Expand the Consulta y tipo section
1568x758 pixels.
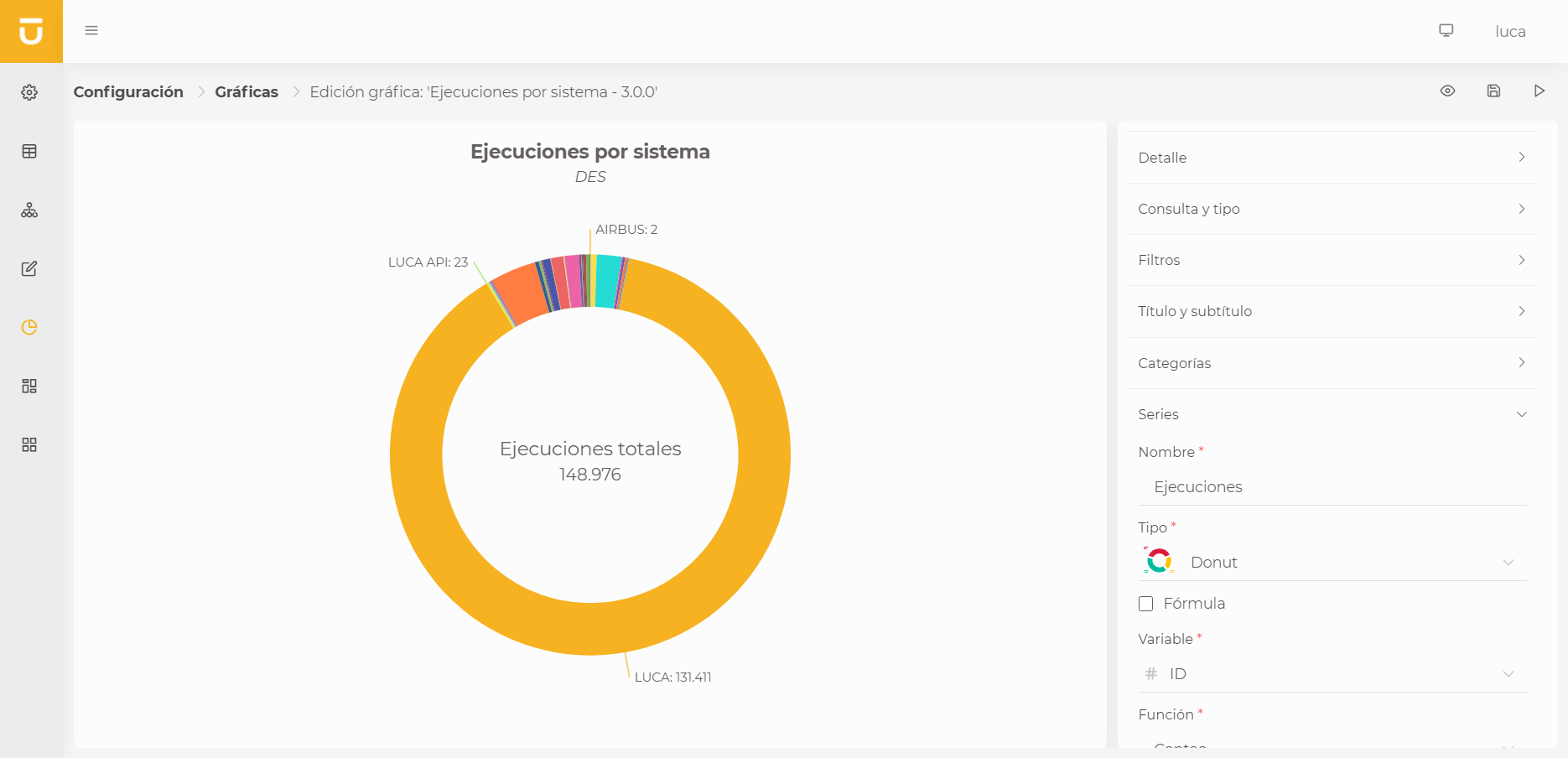(1332, 209)
